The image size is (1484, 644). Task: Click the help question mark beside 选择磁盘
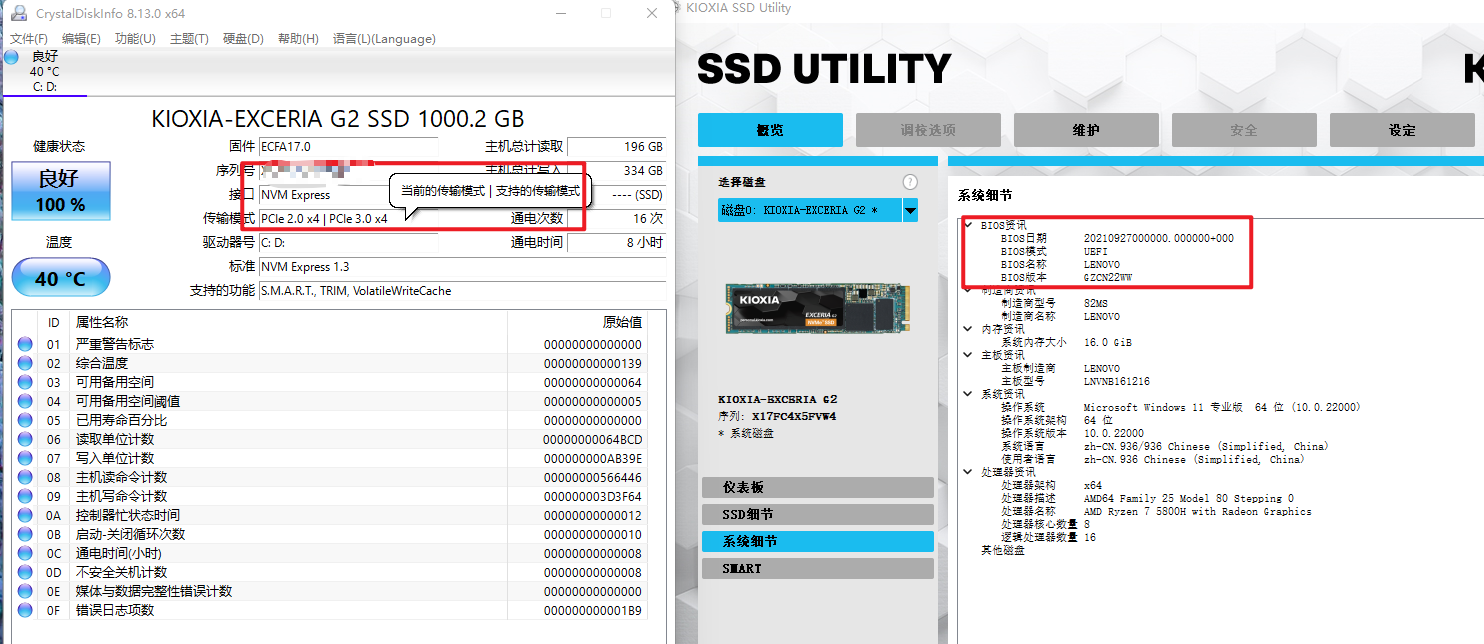(x=910, y=182)
